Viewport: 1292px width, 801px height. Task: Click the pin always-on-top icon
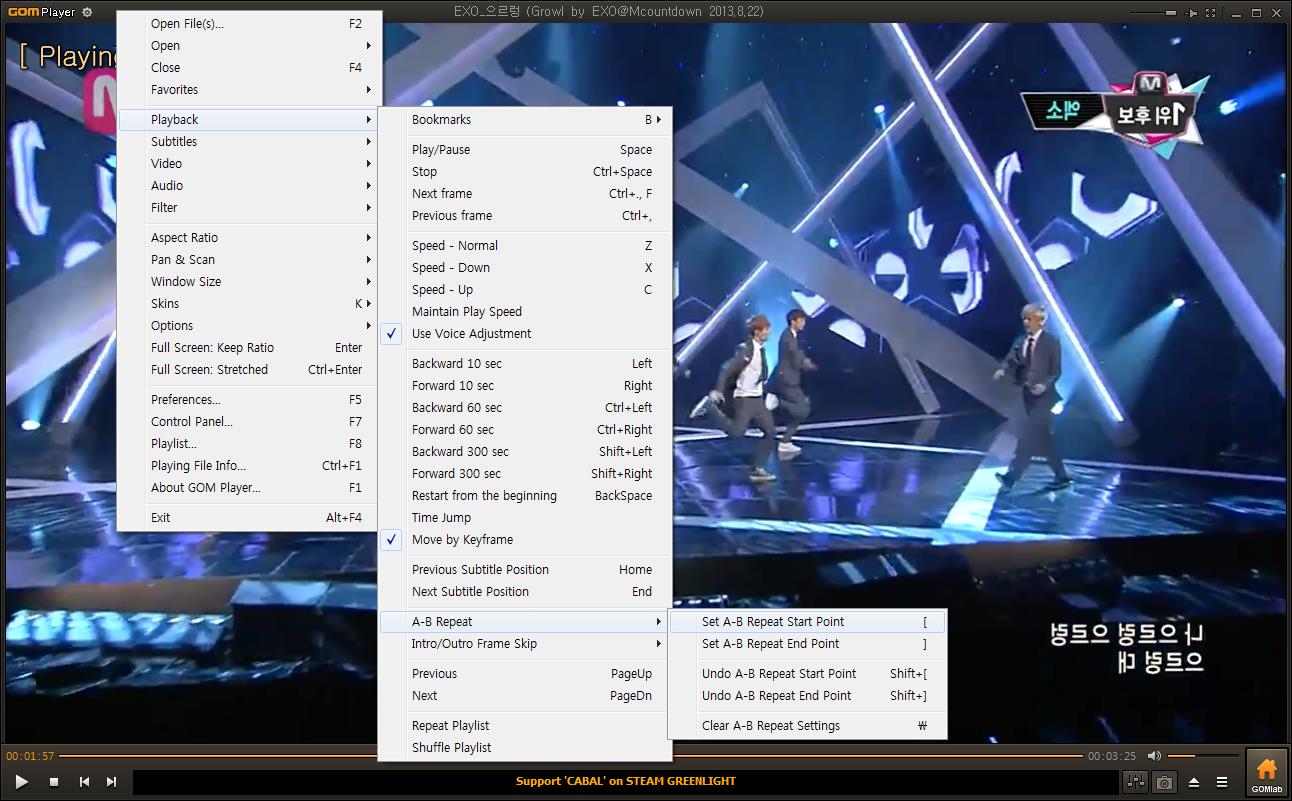[x=1191, y=12]
